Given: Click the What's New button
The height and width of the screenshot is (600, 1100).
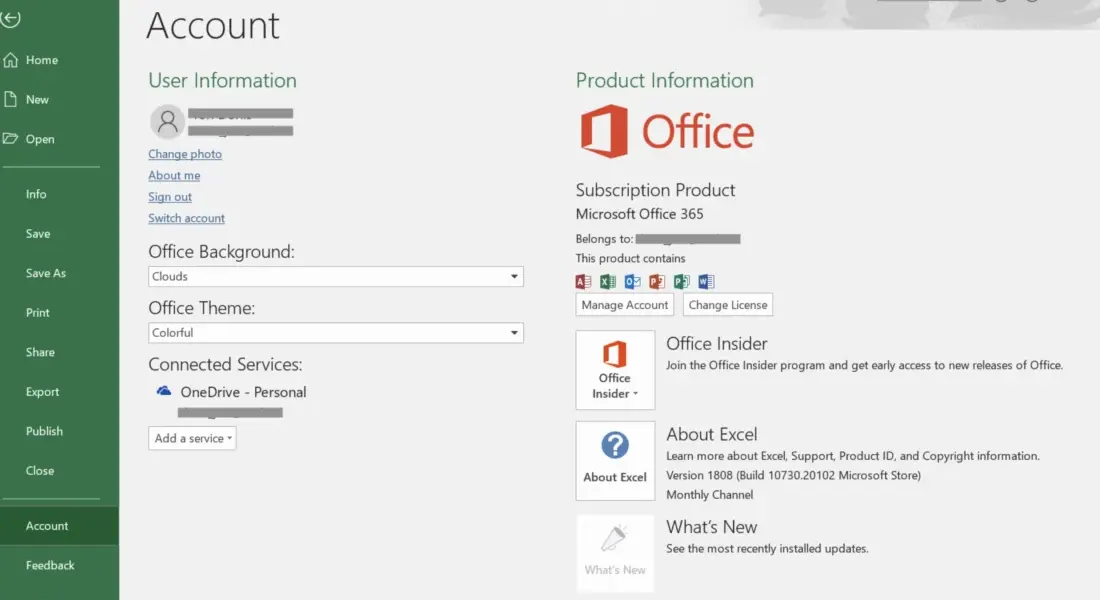Looking at the screenshot, I should click(615, 554).
